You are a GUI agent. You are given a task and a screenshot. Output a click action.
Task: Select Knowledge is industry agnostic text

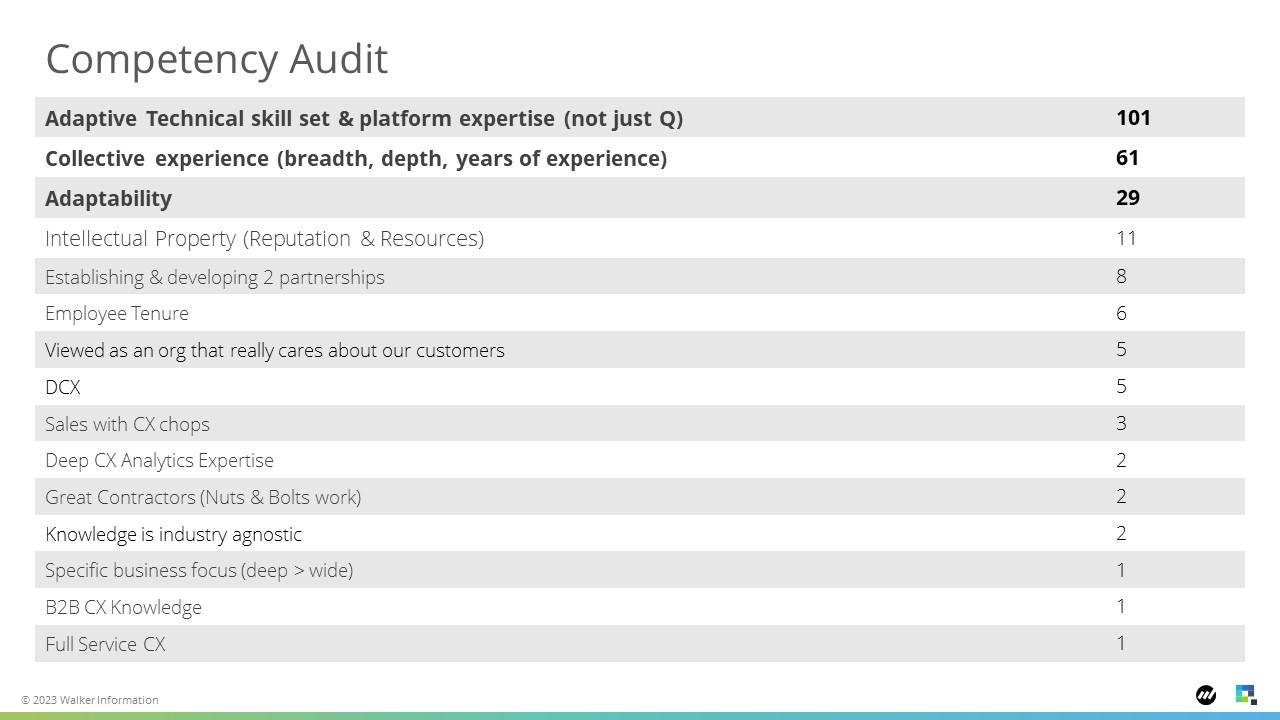[173, 534]
